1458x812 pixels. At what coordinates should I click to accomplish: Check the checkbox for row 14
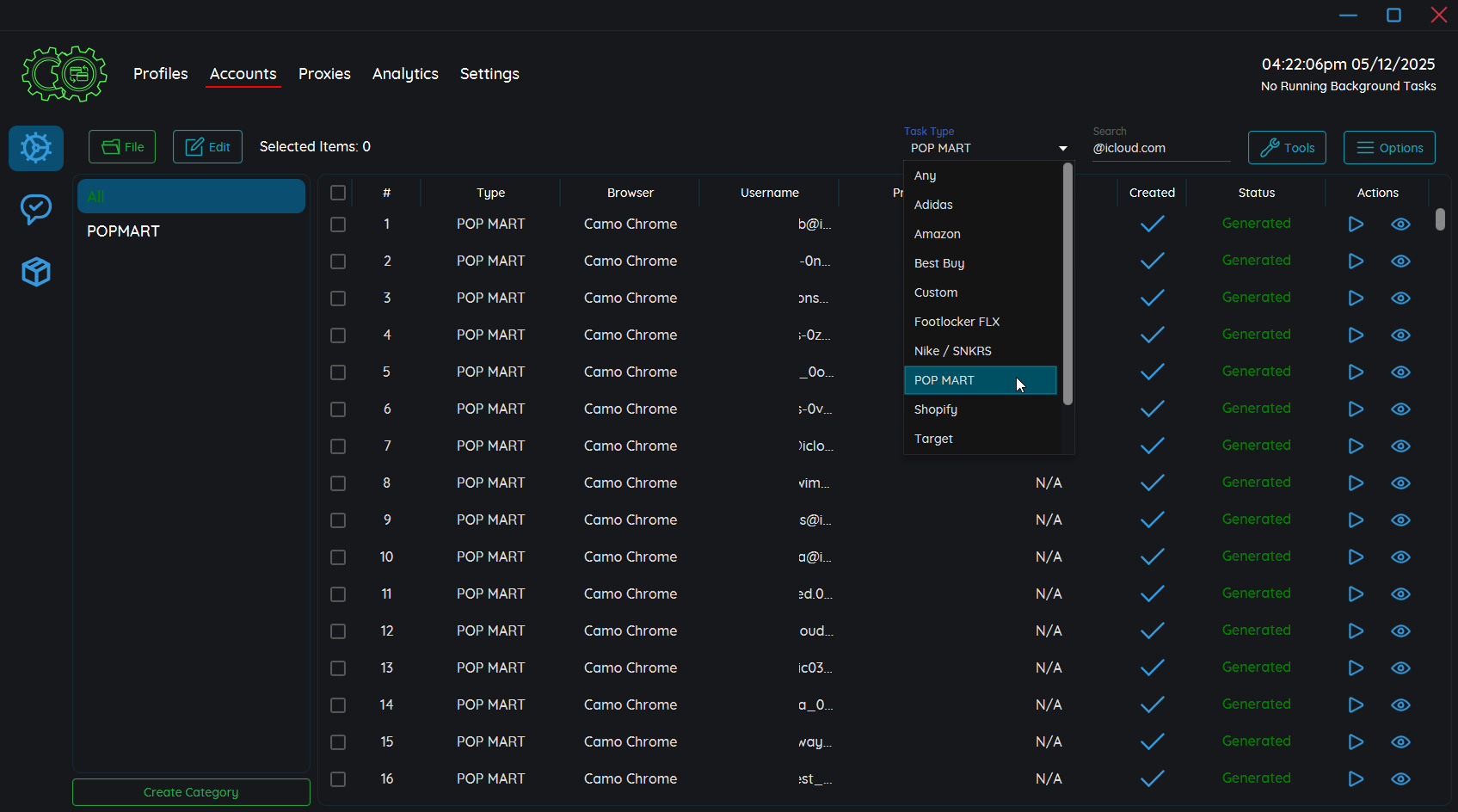pos(338,705)
